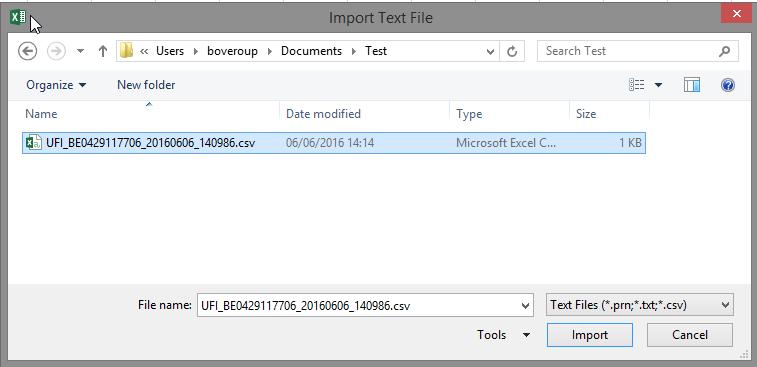757x367 pixels.
Task: Select boveroup in the address path
Action: coord(232,51)
